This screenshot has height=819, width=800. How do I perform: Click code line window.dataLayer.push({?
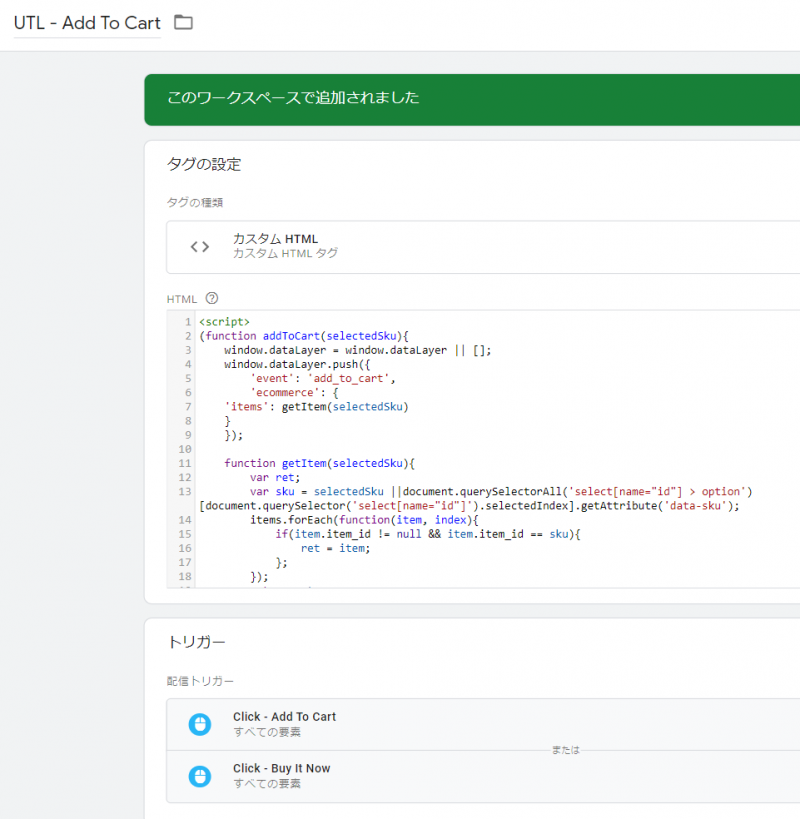point(297,364)
